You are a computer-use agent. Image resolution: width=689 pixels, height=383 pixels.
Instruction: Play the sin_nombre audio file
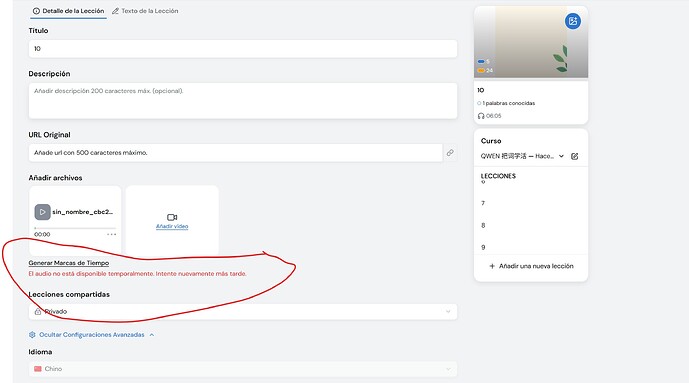point(43,212)
